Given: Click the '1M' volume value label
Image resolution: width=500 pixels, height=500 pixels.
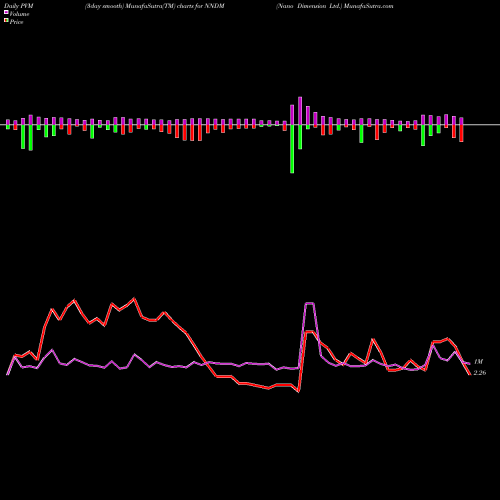Looking at the screenshot, I should pos(478,362).
